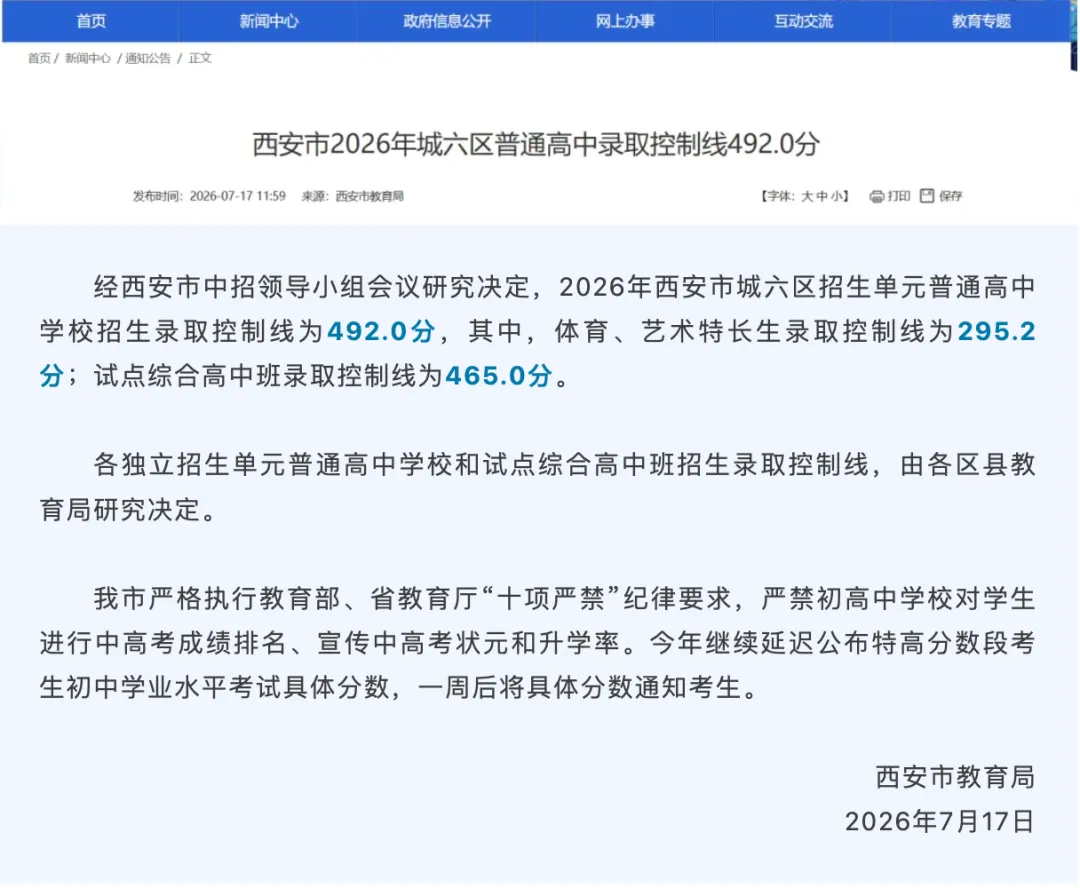Click the printer icon
This screenshot has width=1080, height=888.
tap(877, 196)
